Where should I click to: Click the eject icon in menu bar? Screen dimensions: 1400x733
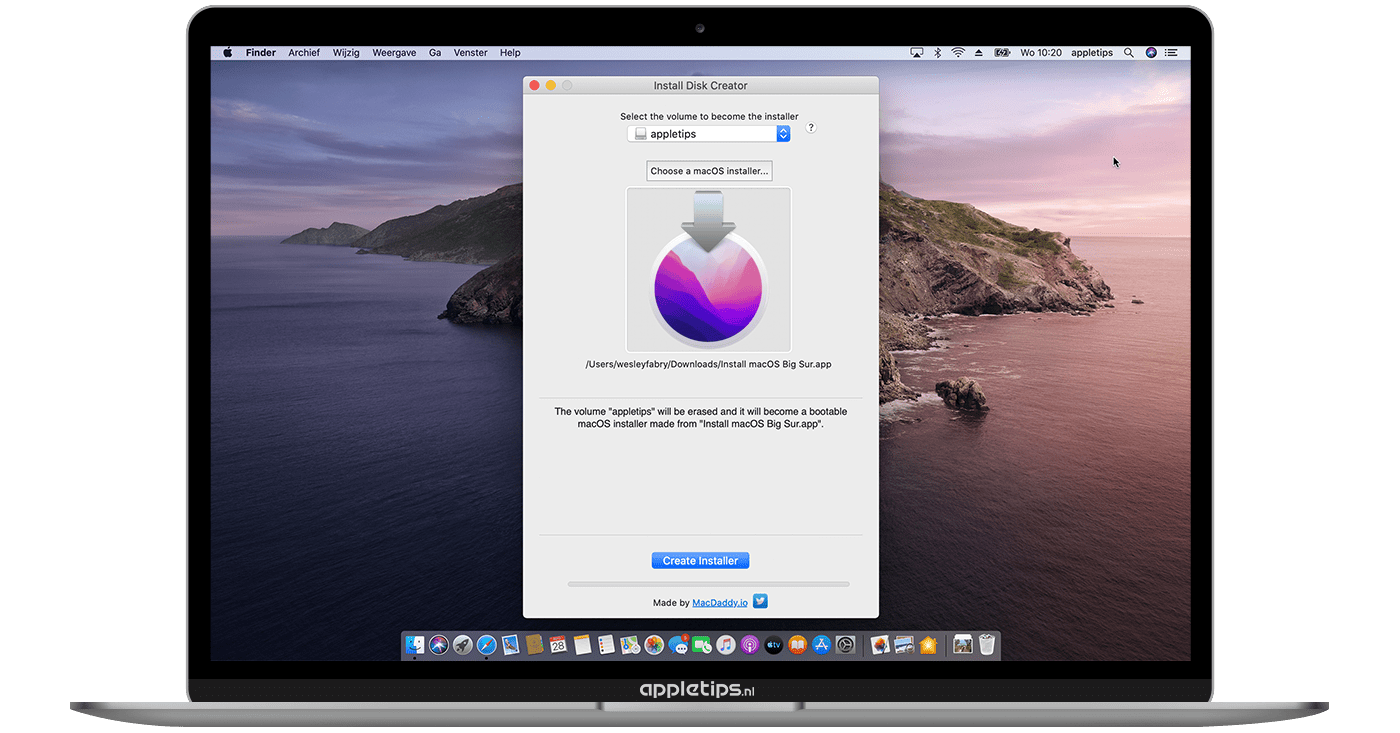pyautogui.click(x=978, y=53)
